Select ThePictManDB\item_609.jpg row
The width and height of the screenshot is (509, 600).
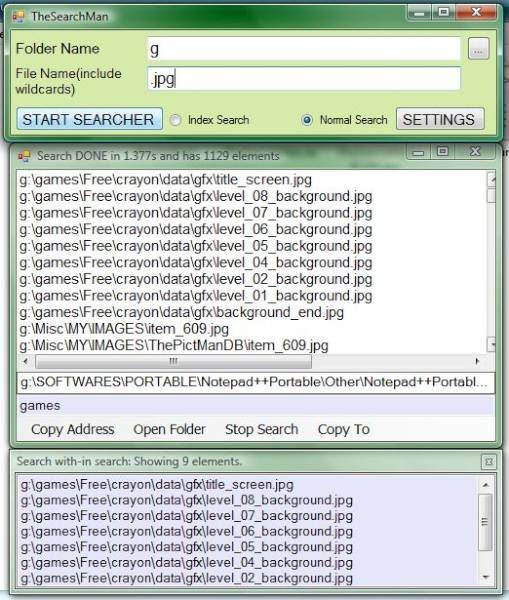[174, 346]
